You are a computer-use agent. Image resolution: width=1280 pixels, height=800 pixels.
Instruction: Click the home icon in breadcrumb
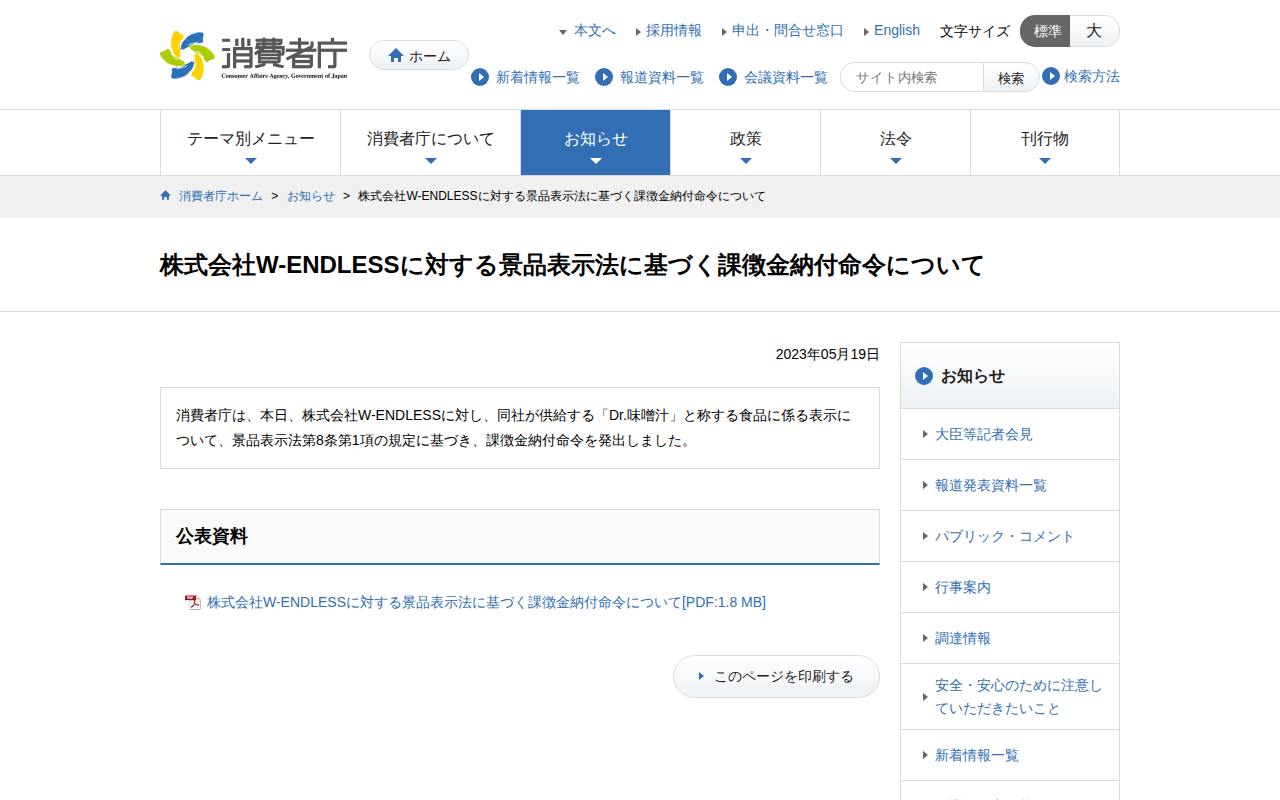[x=166, y=196]
